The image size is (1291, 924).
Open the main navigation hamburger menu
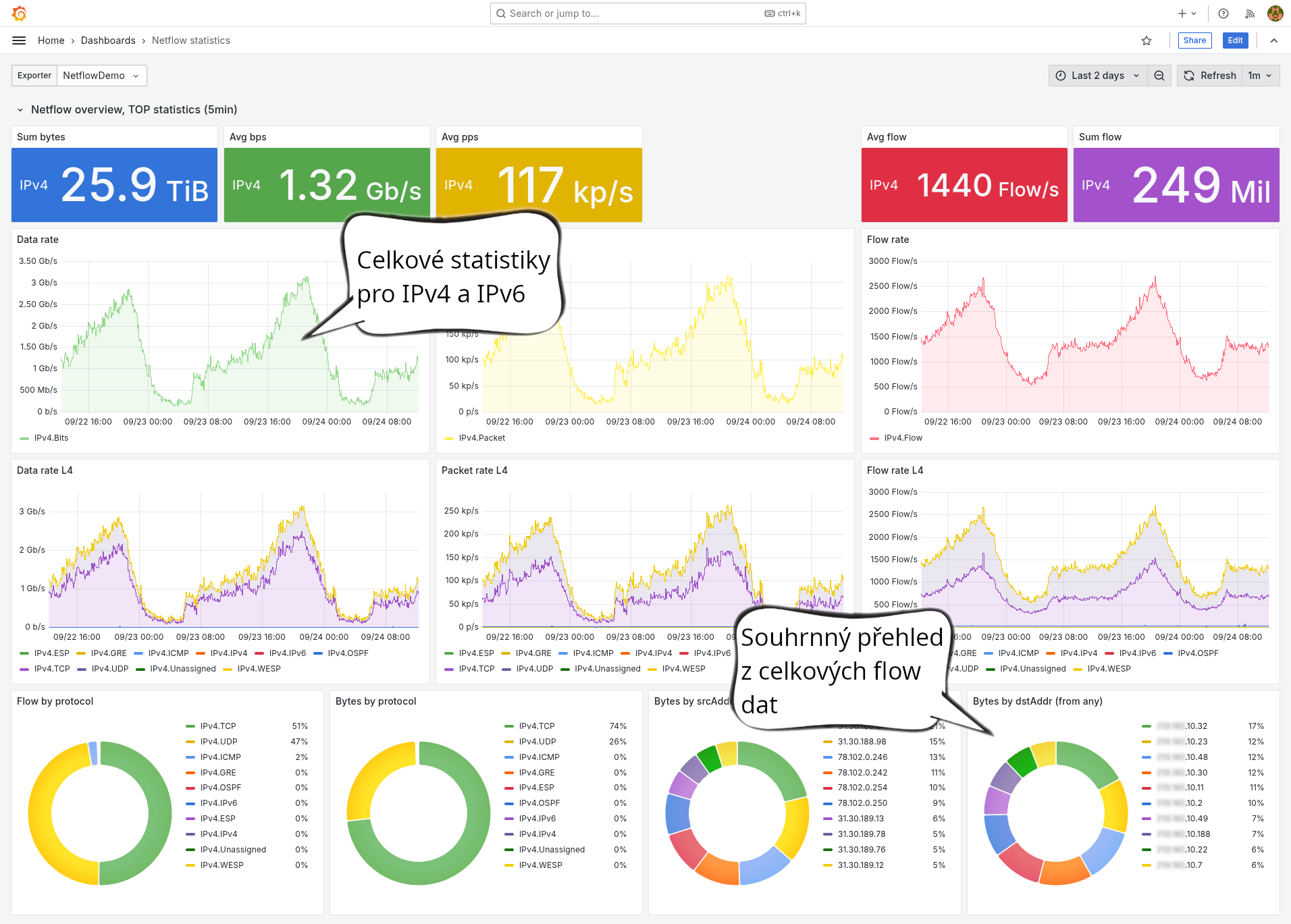(x=19, y=40)
